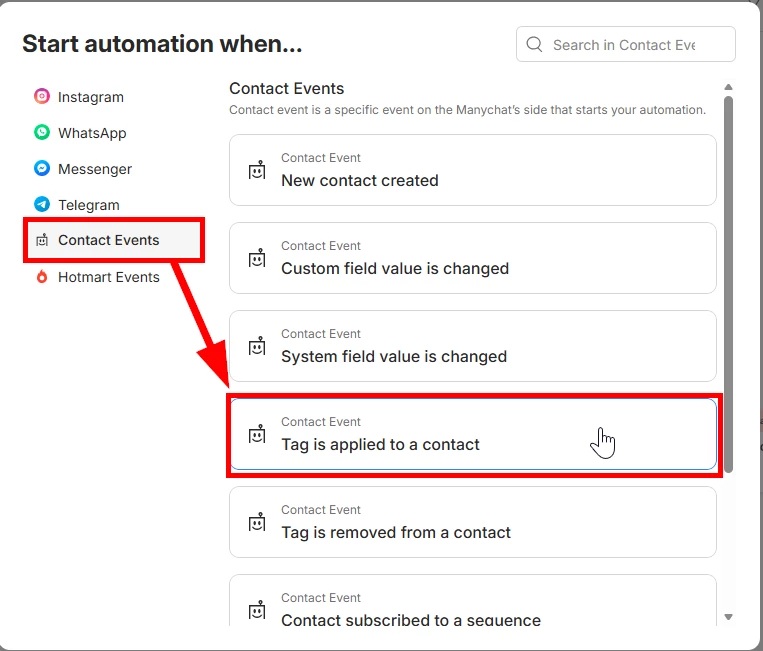Select the Messenger category

94,169
